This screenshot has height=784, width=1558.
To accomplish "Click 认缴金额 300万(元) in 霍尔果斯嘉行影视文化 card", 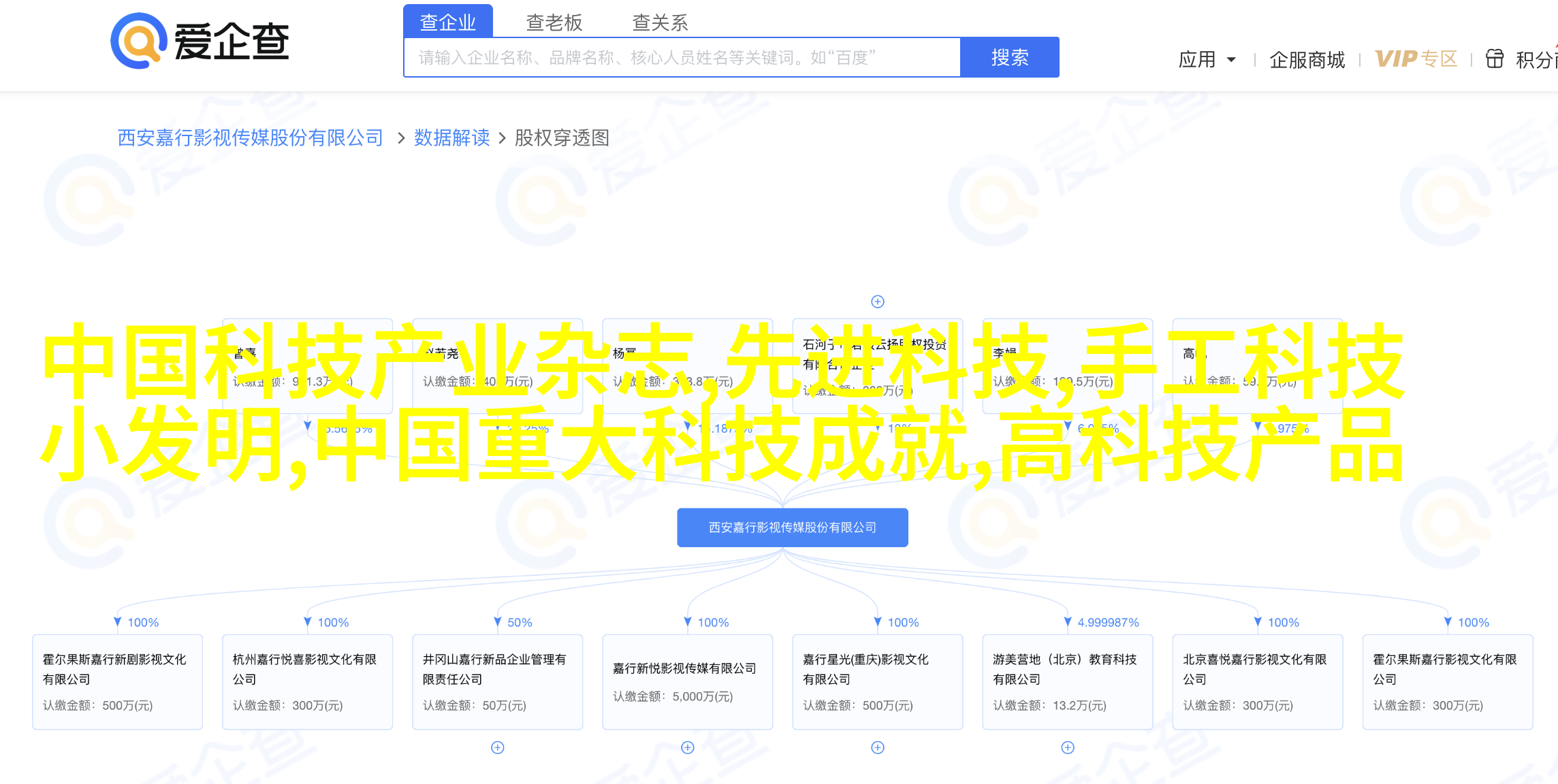I will [x=1428, y=706].
